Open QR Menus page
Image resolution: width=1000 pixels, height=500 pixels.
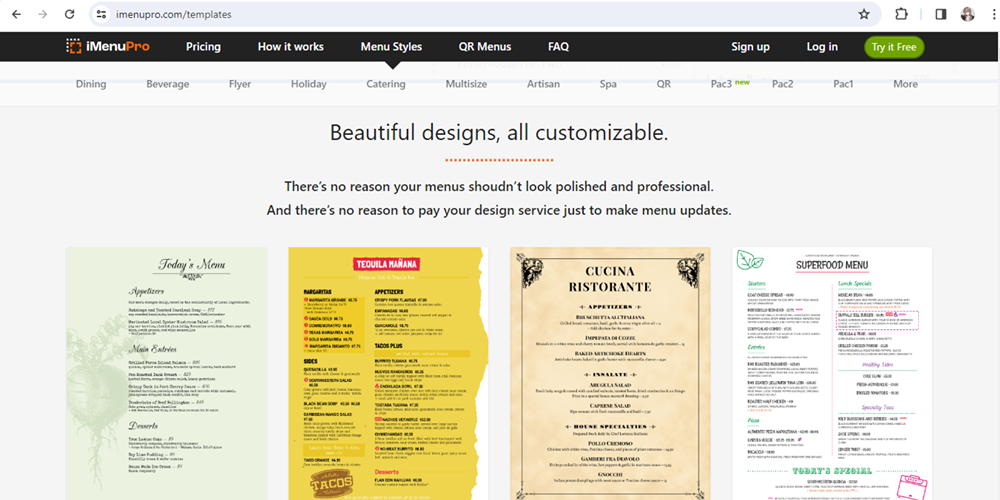coord(485,47)
